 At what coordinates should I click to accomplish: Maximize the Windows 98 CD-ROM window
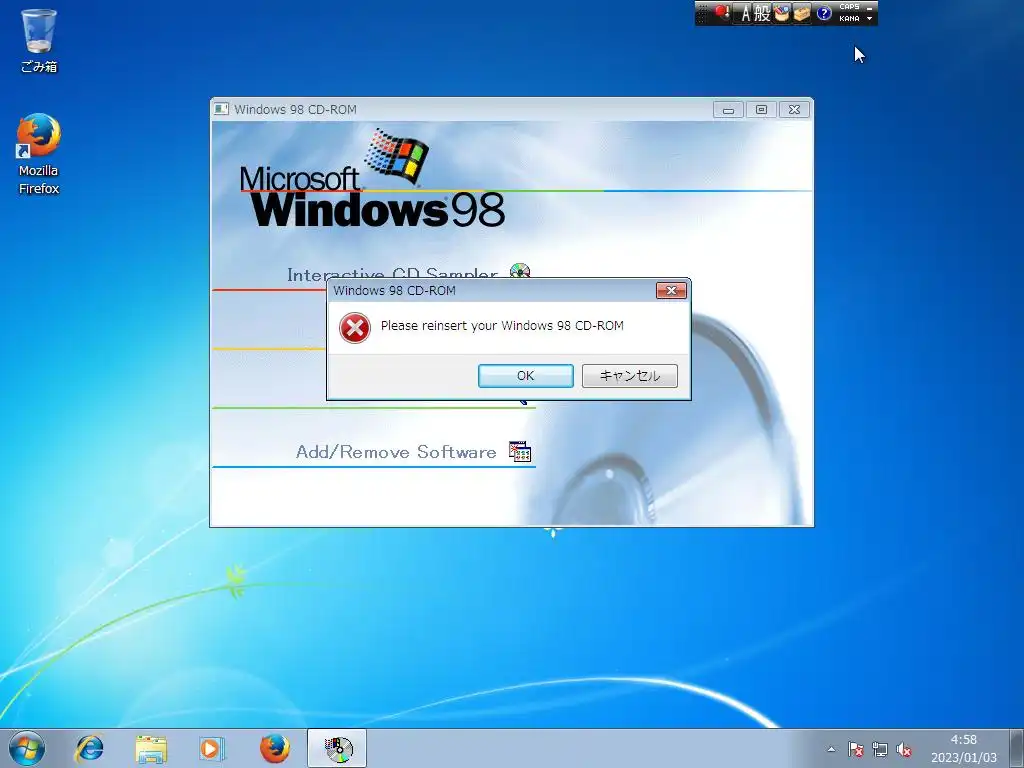pyautogui.click(x=761, y=110)
